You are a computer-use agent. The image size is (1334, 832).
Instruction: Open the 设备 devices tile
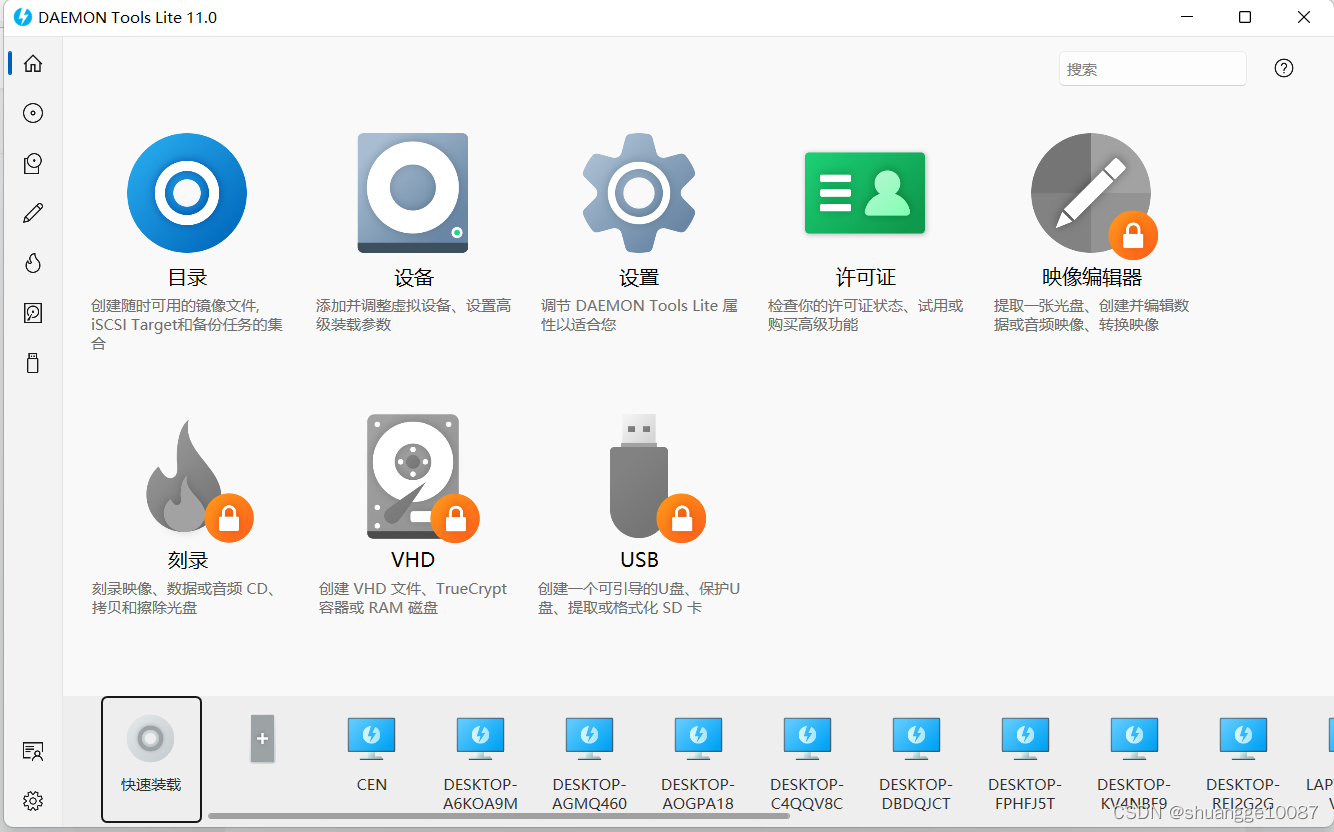point(413,193)
